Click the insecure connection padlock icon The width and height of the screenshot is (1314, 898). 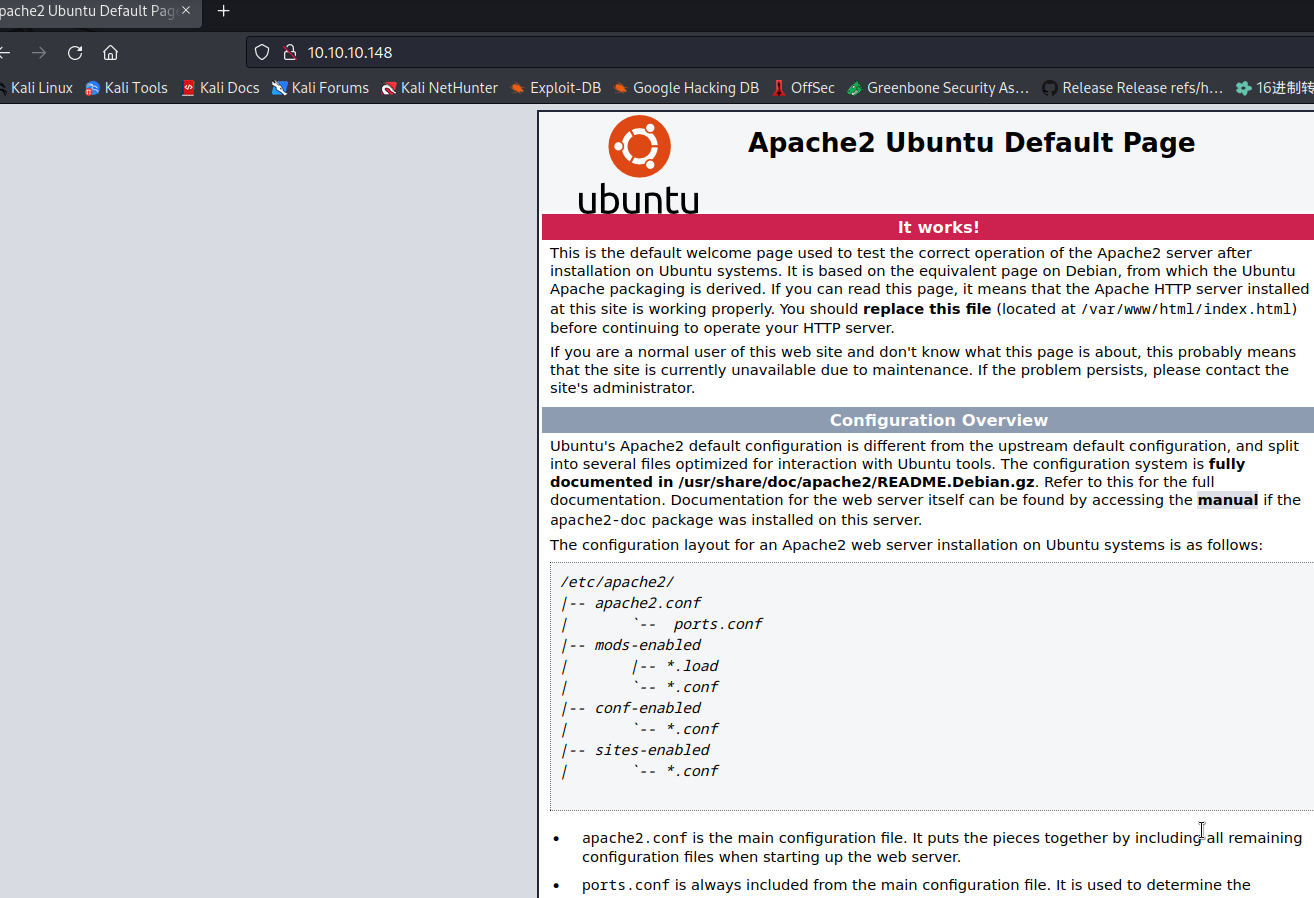tap(289, 53)
